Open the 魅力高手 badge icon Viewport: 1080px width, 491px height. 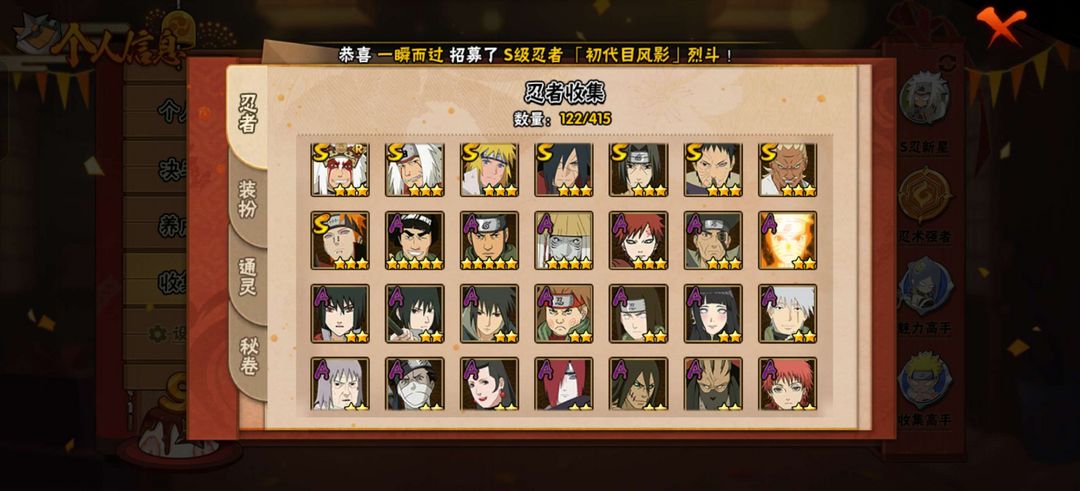925,284
